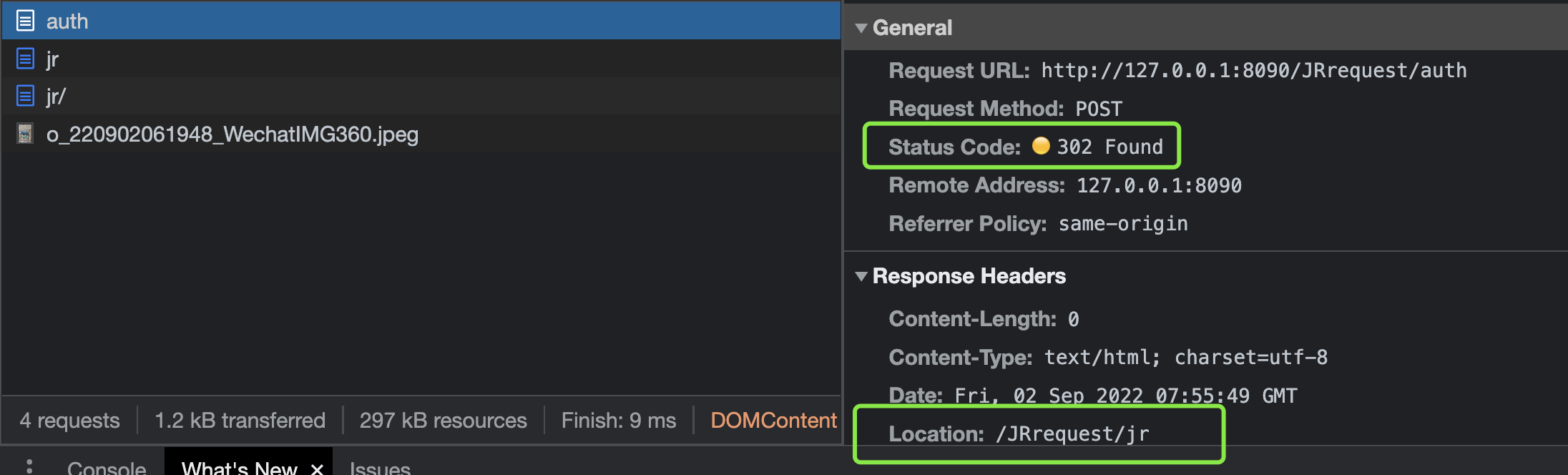Screen dimensions: 1568x475
Task: Click the jr request document icon
Action: pyautogui.click(x=25, y=59)
